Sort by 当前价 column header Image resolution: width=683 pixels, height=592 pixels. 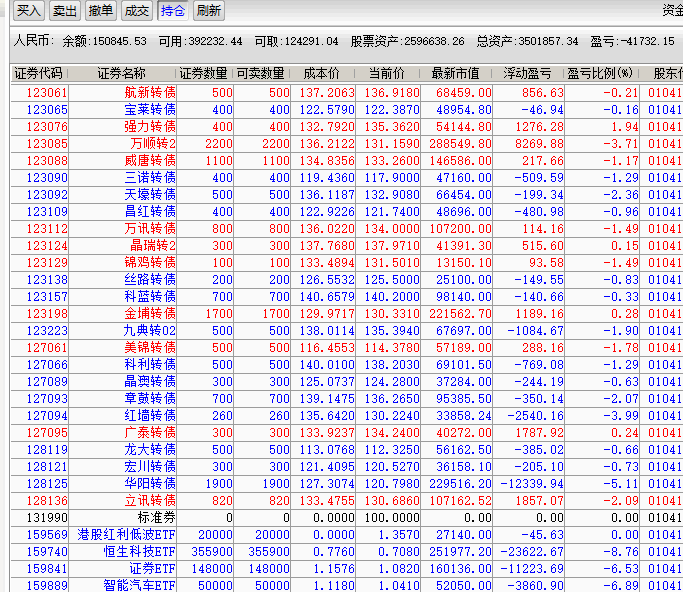(387, 74)
